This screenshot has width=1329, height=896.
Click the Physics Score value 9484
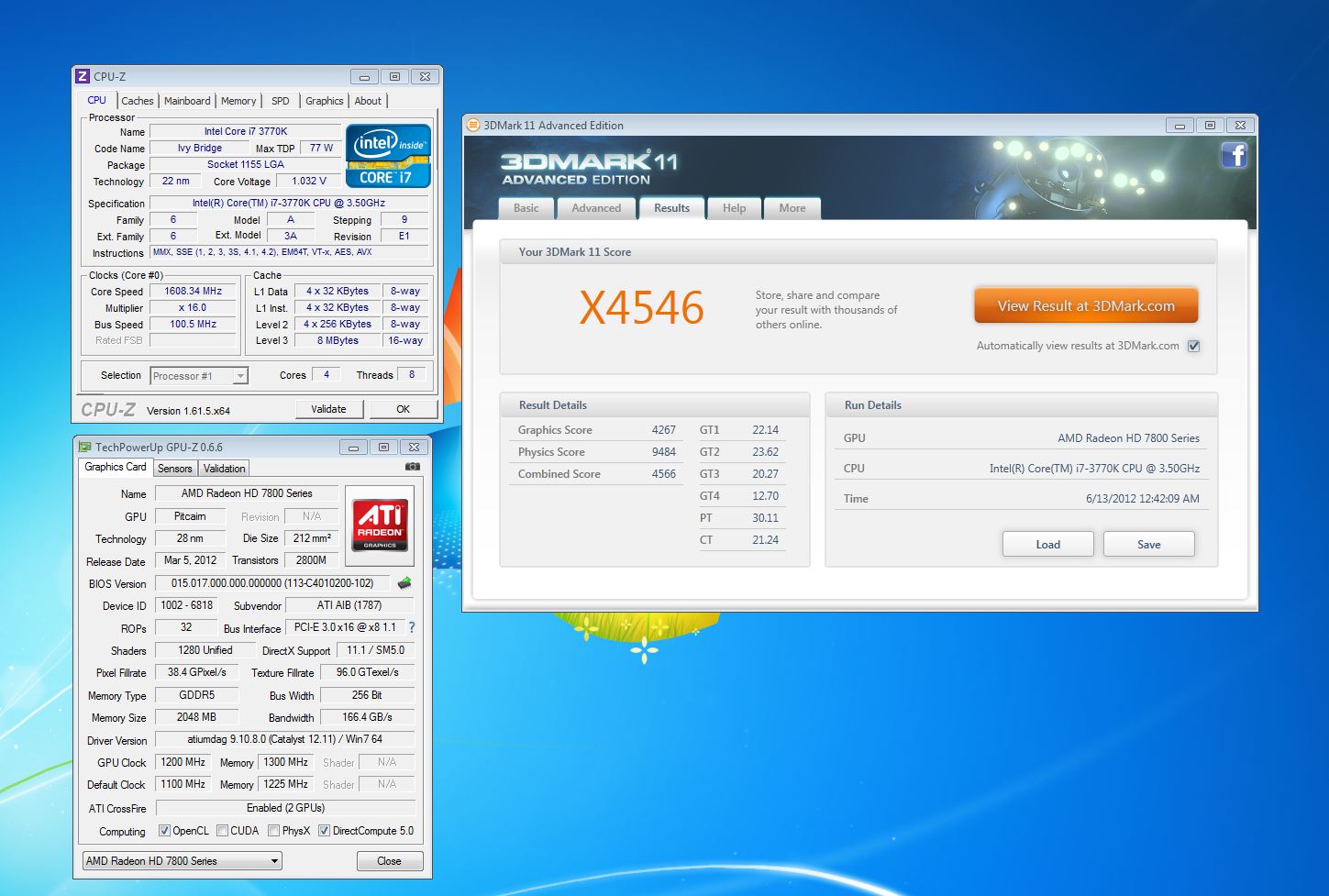pos(663,452)
